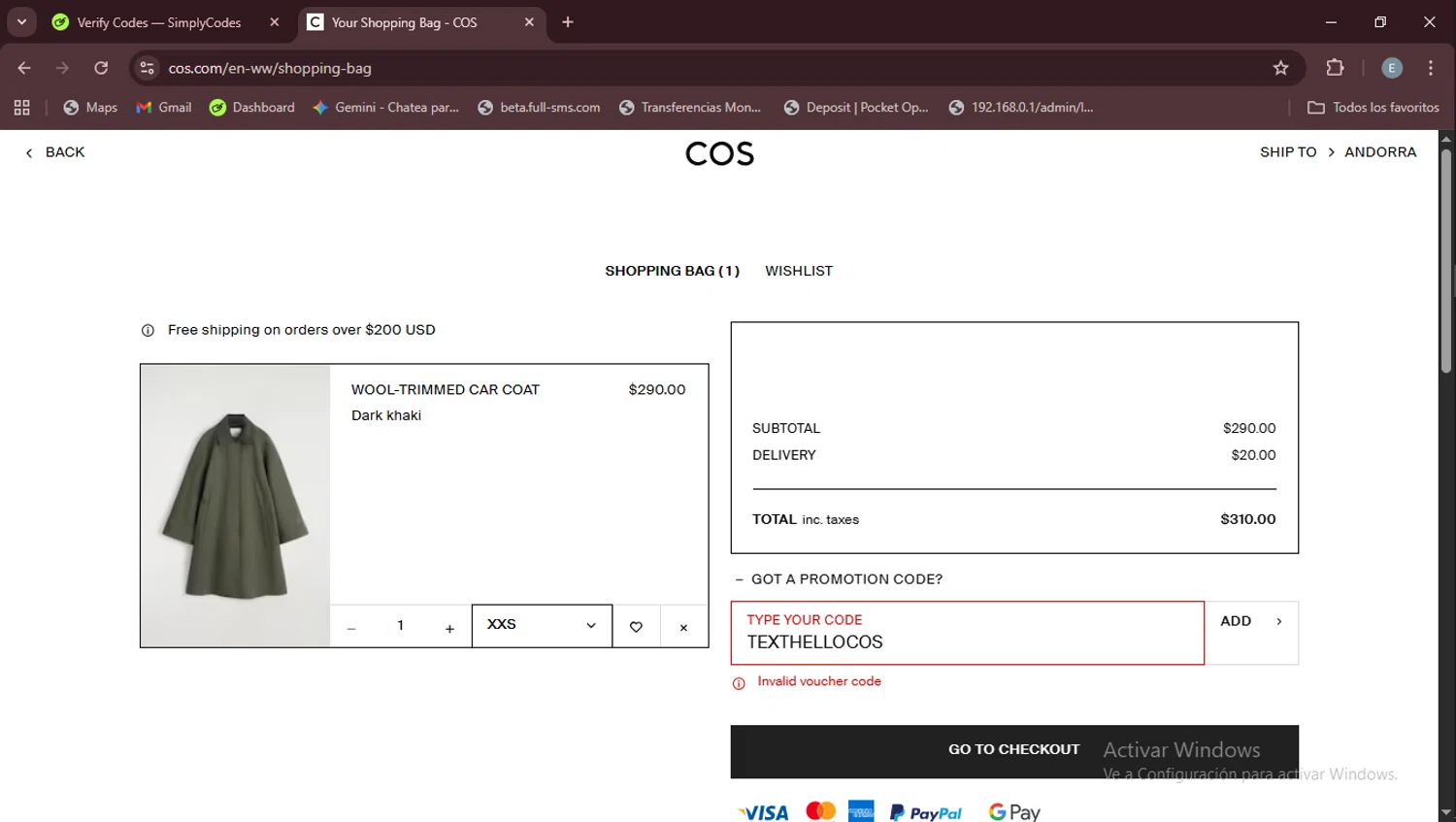Open a new browser tab
The height and width of the screenshot is (822, 1456).
tap(568, 22)
